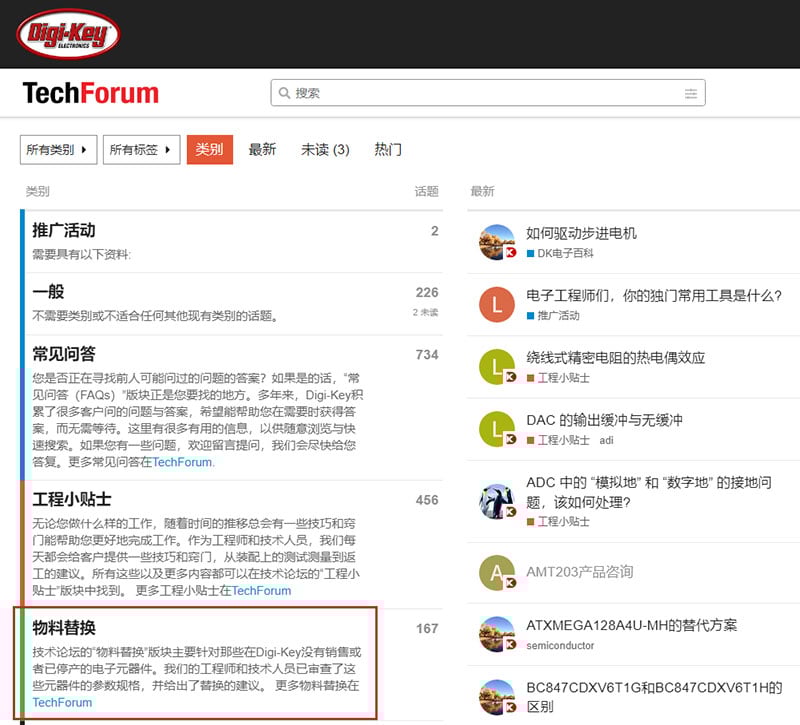Open the search options menu inside the search bar
The image size is (800, 725).
(691, 92)
